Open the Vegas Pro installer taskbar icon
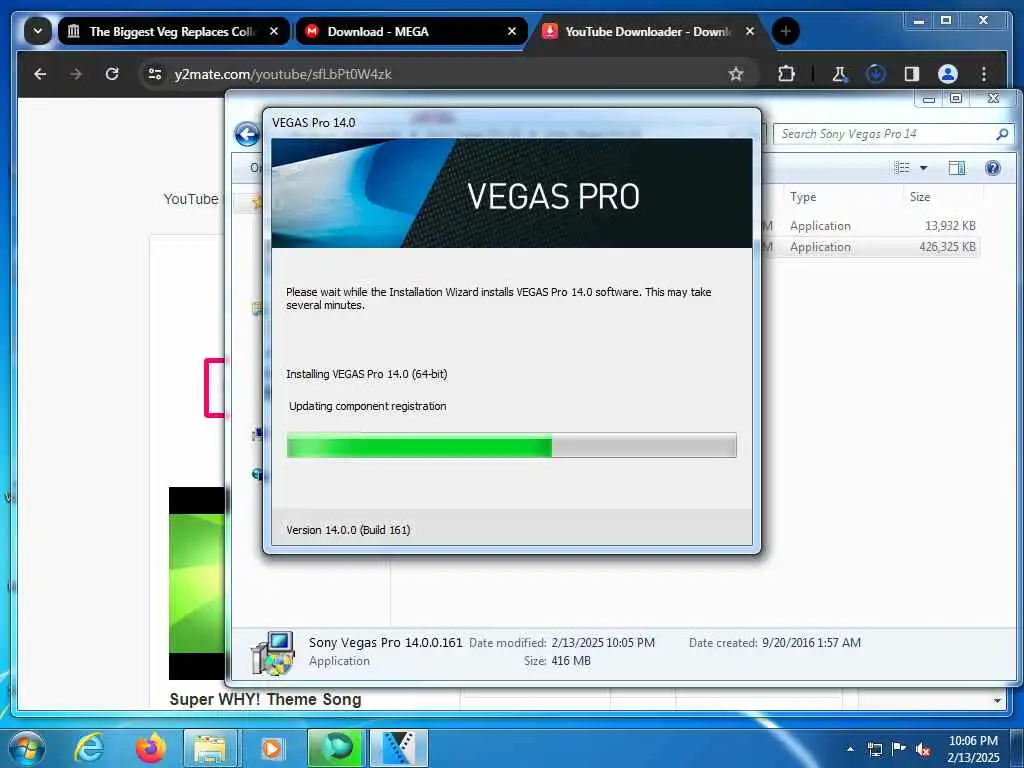 pos(398,748)
